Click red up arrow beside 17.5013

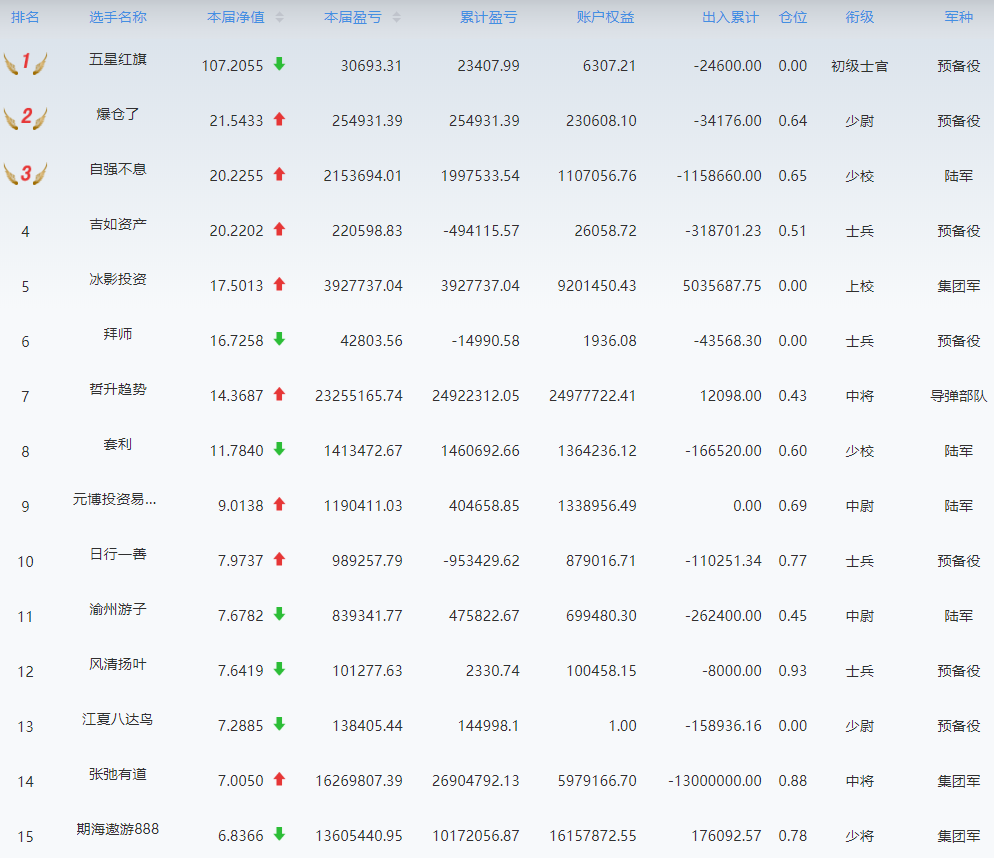pyautogui.click(x=279, y=285)
